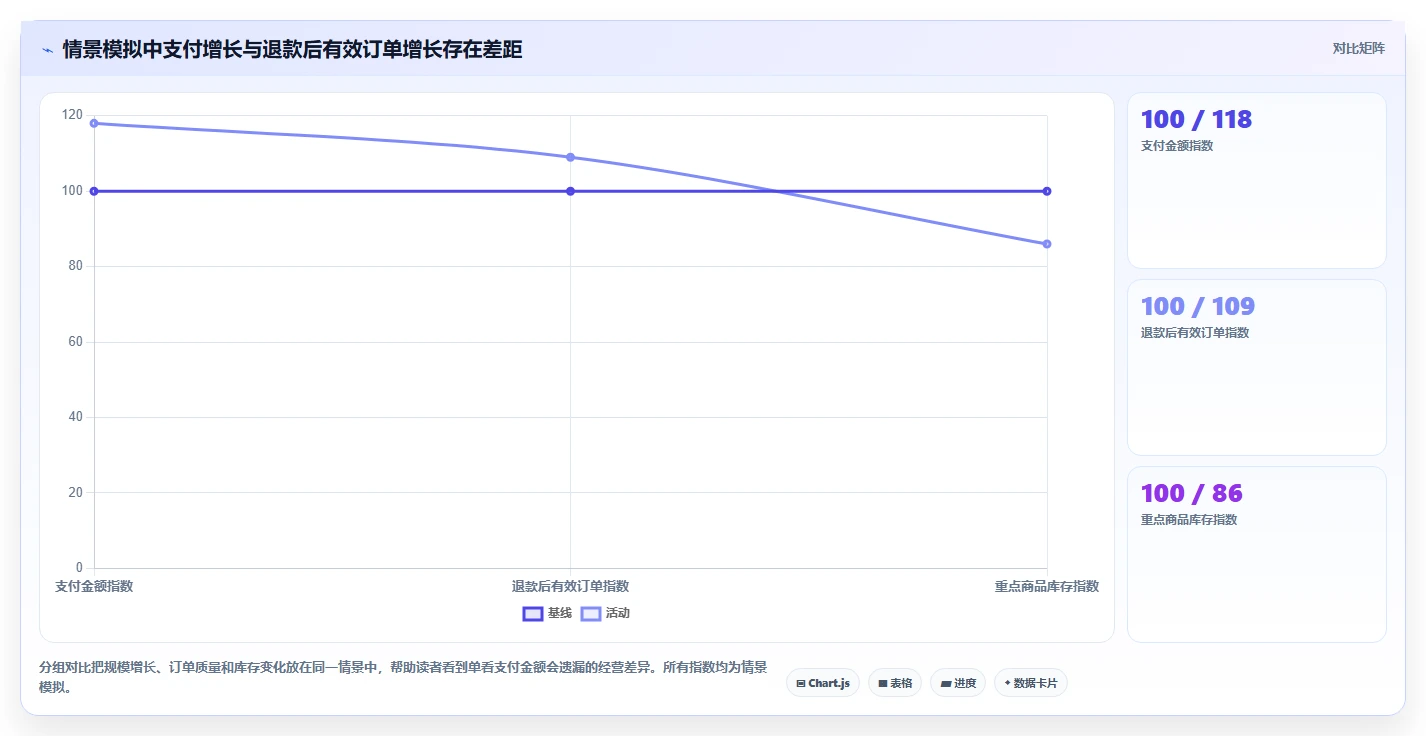Click the 支付金额指数 label in the card
The height and width of the screenshot is (736, 1426).
pyautogui.click(x=1177, y=146)
